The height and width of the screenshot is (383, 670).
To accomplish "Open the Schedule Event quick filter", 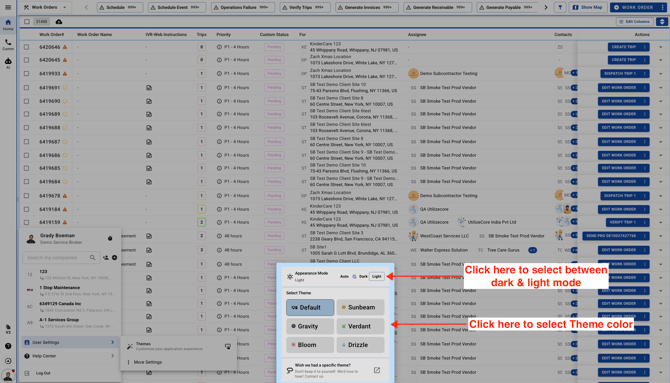I will [177, 7].
